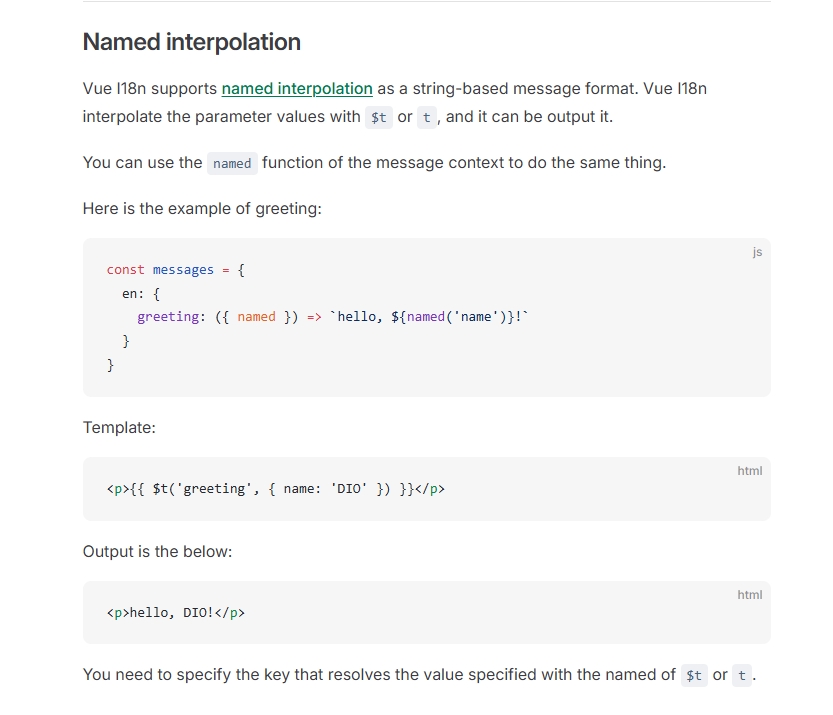833x715 pixels.
Task: Click the "greeting:" key in the JS code
Action: point(171,317)
